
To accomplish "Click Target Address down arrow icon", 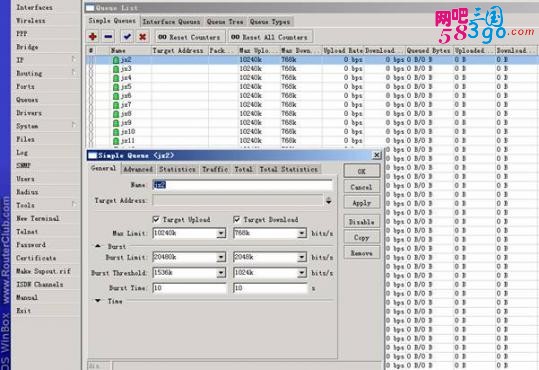I will click(329, 201).
